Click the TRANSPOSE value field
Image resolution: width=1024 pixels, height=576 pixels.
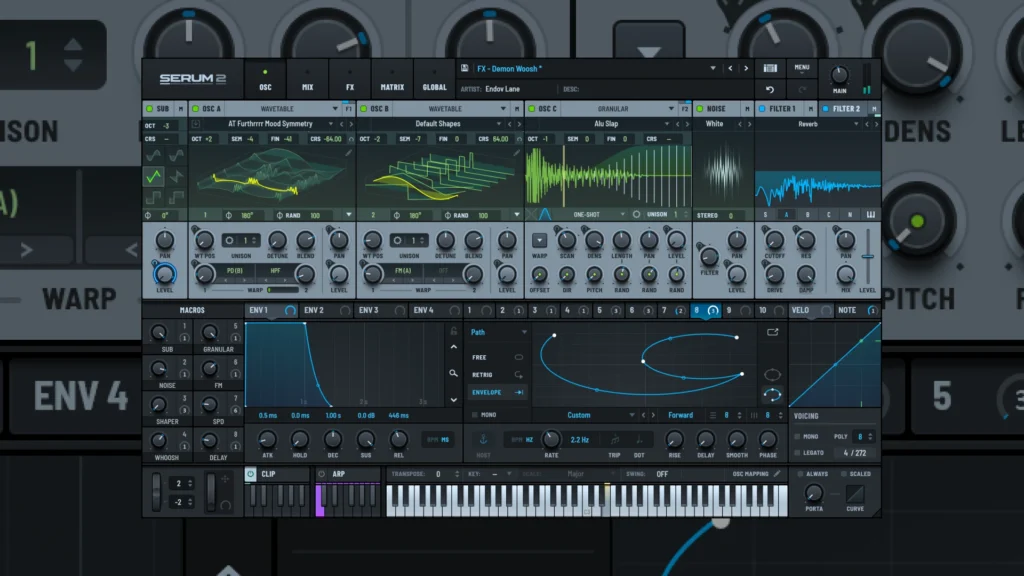438,474
